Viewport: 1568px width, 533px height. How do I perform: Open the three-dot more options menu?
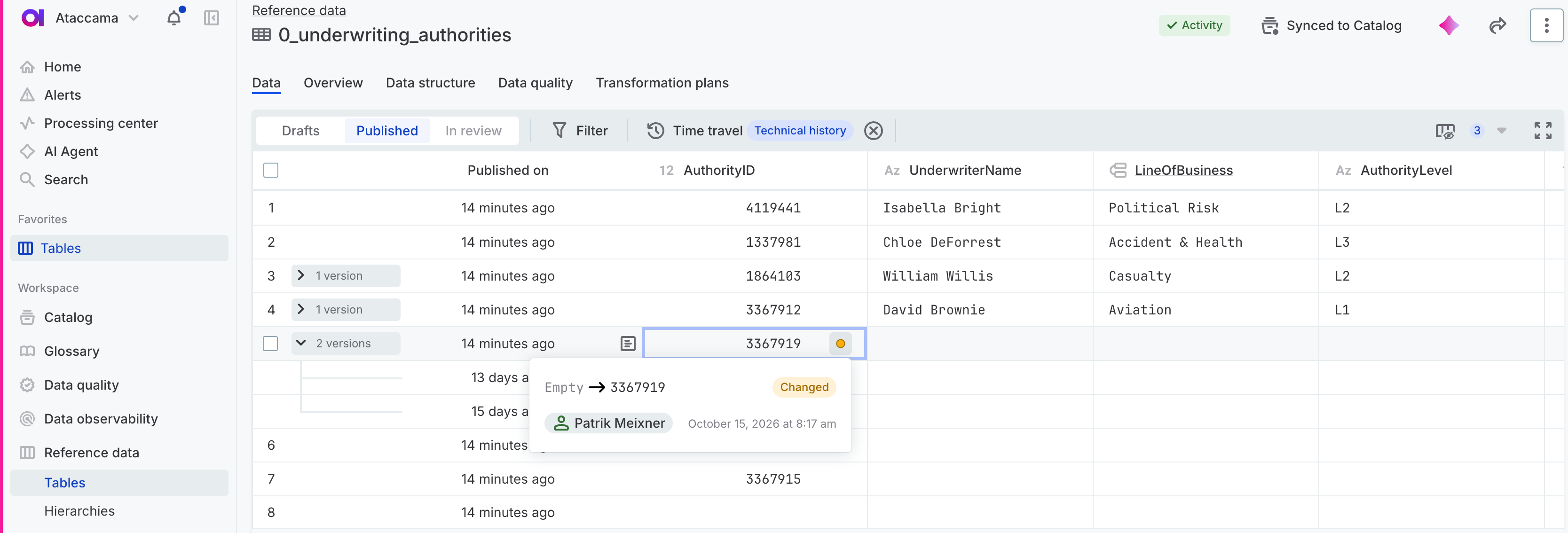tap(1546, 25)
